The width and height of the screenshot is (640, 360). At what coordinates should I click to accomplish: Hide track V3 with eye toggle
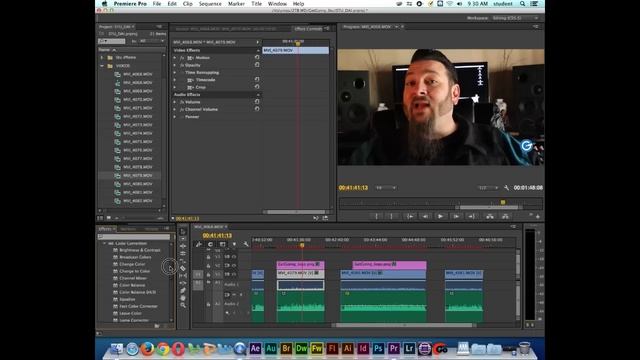[234, 257]
